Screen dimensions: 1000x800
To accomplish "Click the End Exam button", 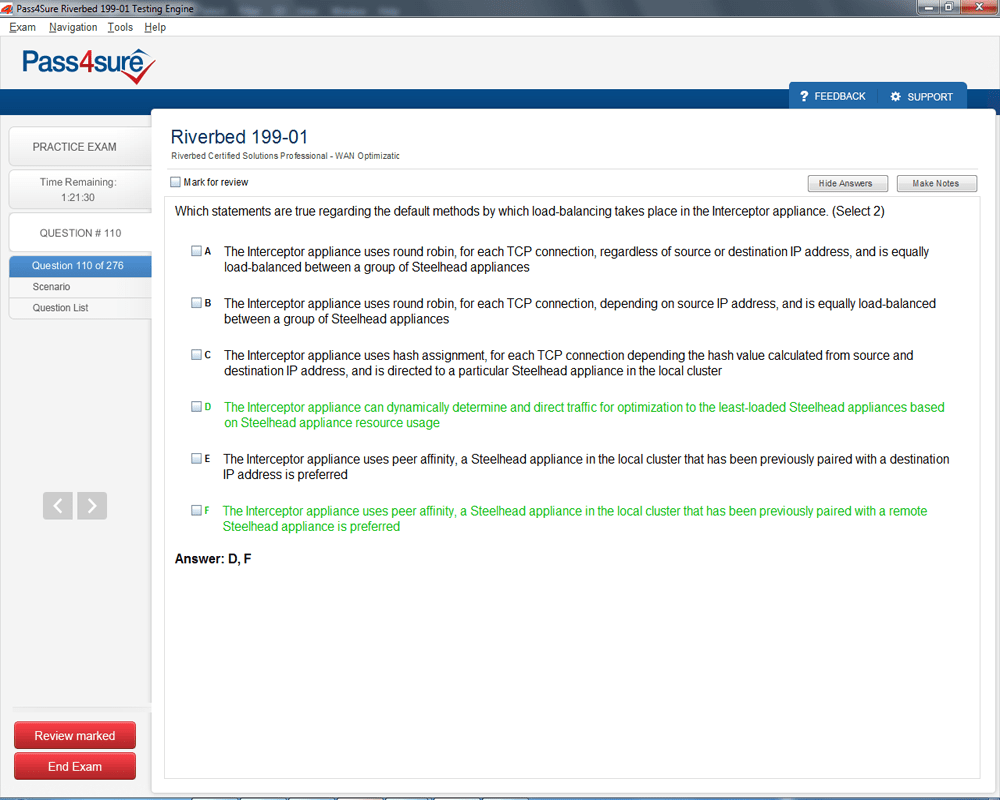I will (75, 766).
